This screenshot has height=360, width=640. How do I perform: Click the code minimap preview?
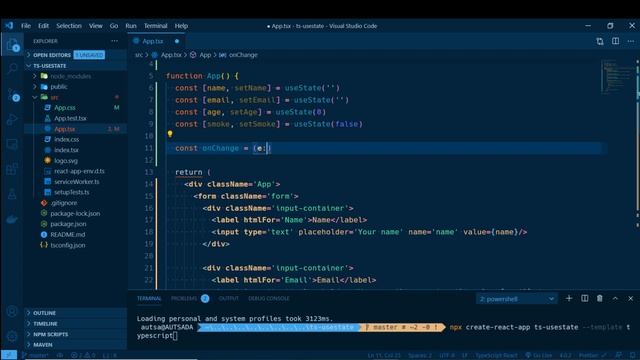618,77
